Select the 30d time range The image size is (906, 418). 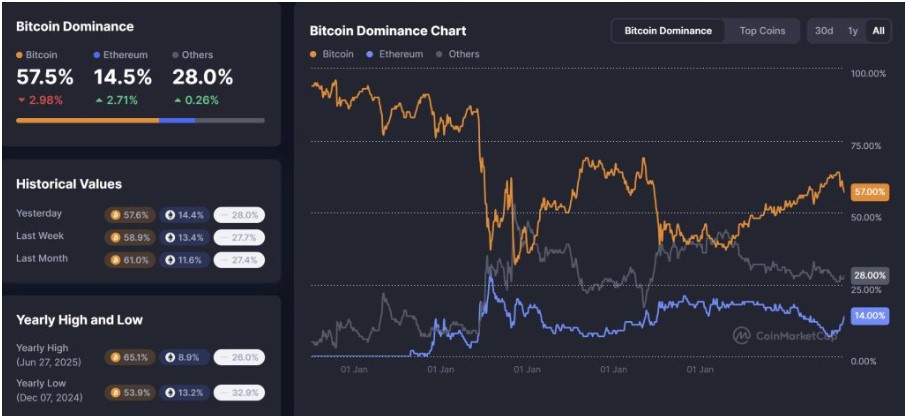[823, 31]
